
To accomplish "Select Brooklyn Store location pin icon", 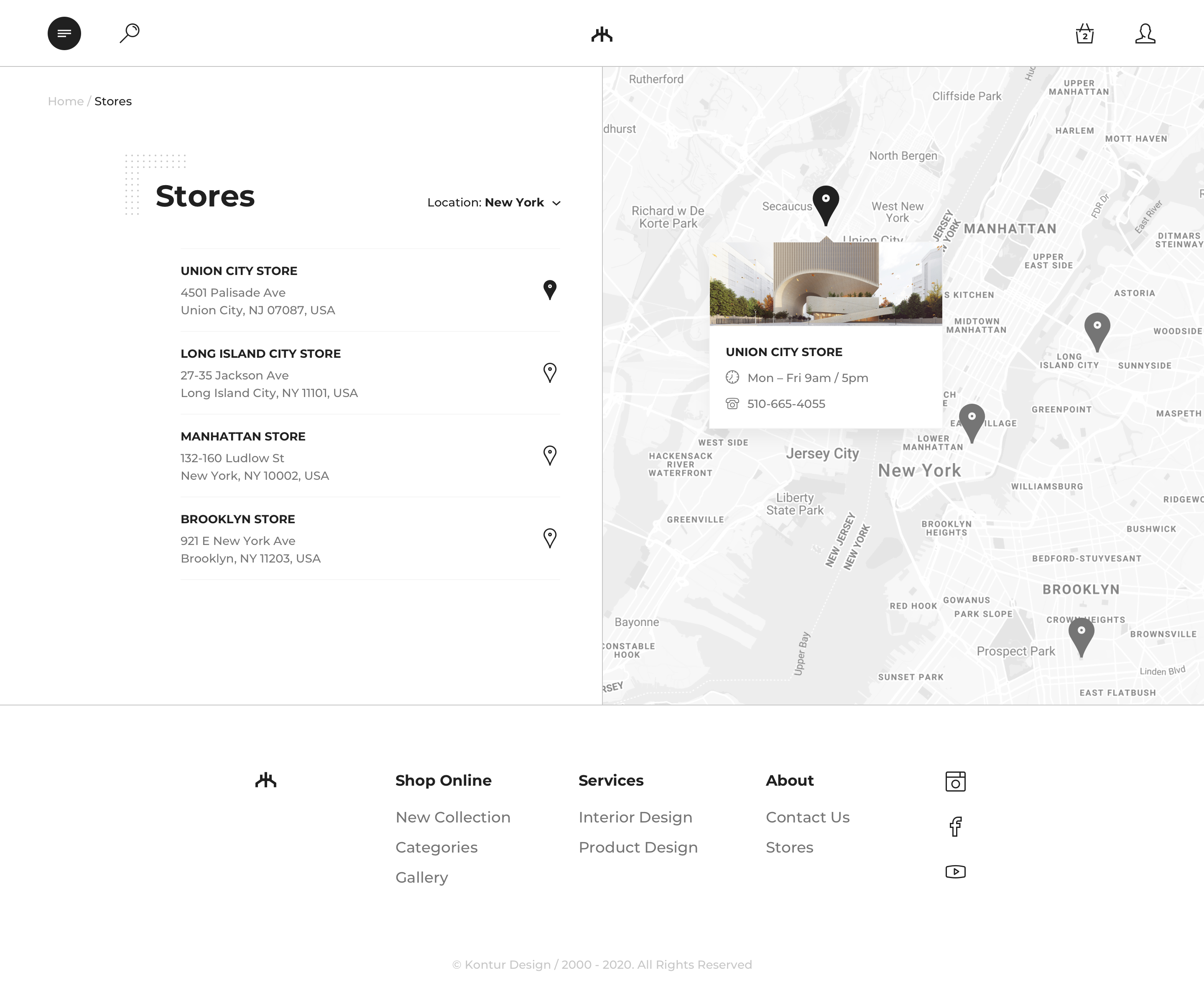I will (x=549, y=538).
